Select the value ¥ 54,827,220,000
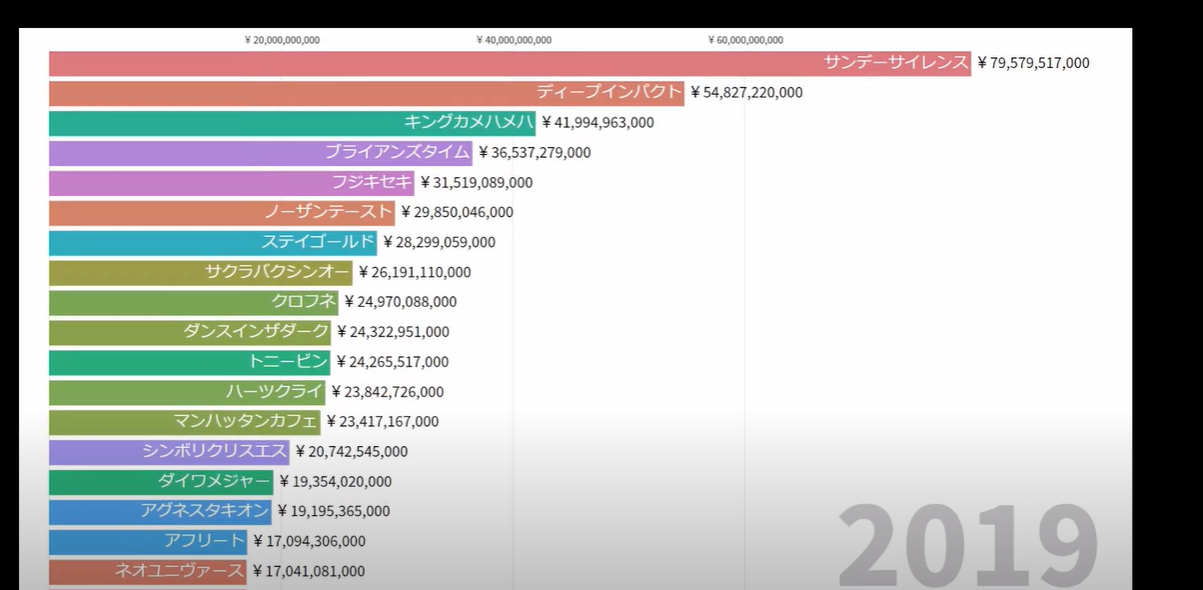Screen dimensions: 1203x590 pyautogui.click(x=746, y=93)
